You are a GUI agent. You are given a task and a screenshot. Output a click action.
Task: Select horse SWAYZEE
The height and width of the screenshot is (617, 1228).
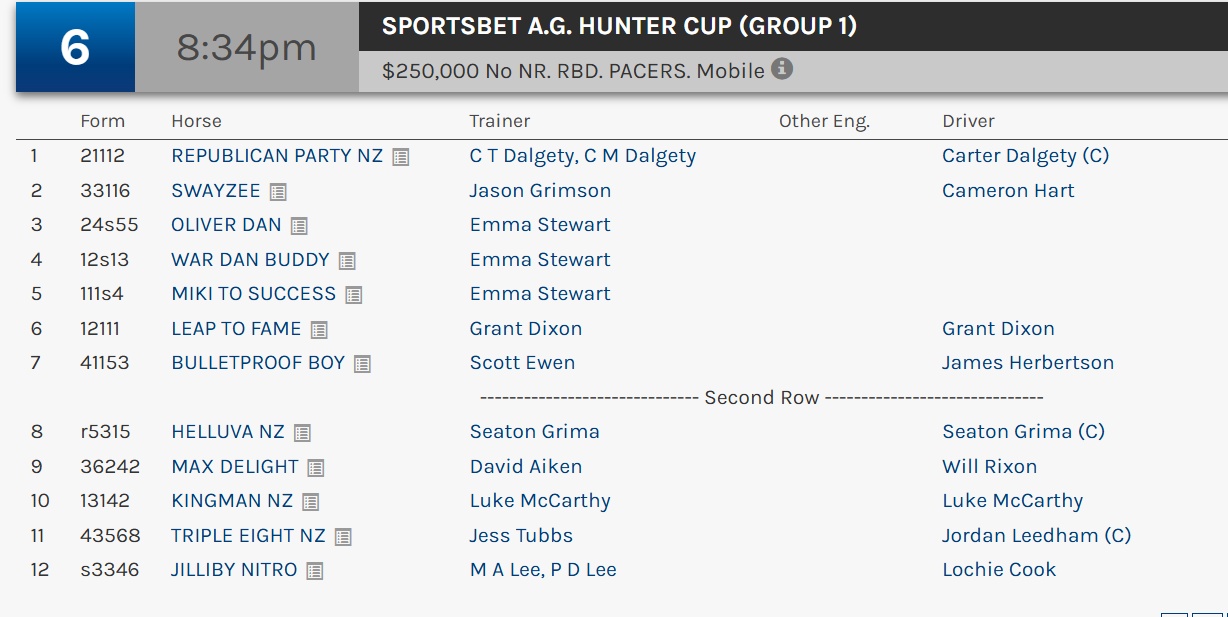[x=216, y=191]
